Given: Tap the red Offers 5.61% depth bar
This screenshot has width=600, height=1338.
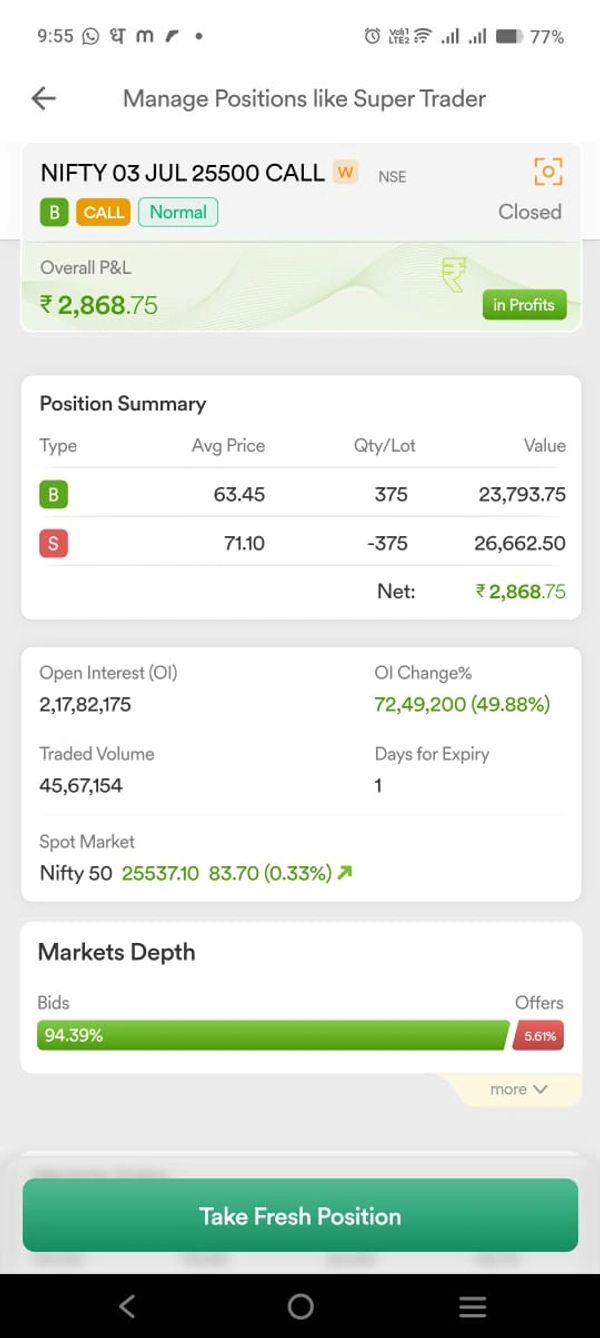Looking at the screenshot, I should coord(539,1036).
